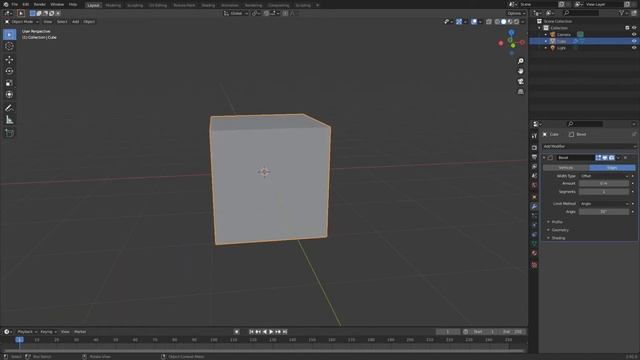The width and height of the screenshot is (640, 360).
Task: Toggle Light visibility eye in outliner
Action: tap(634, 48)
